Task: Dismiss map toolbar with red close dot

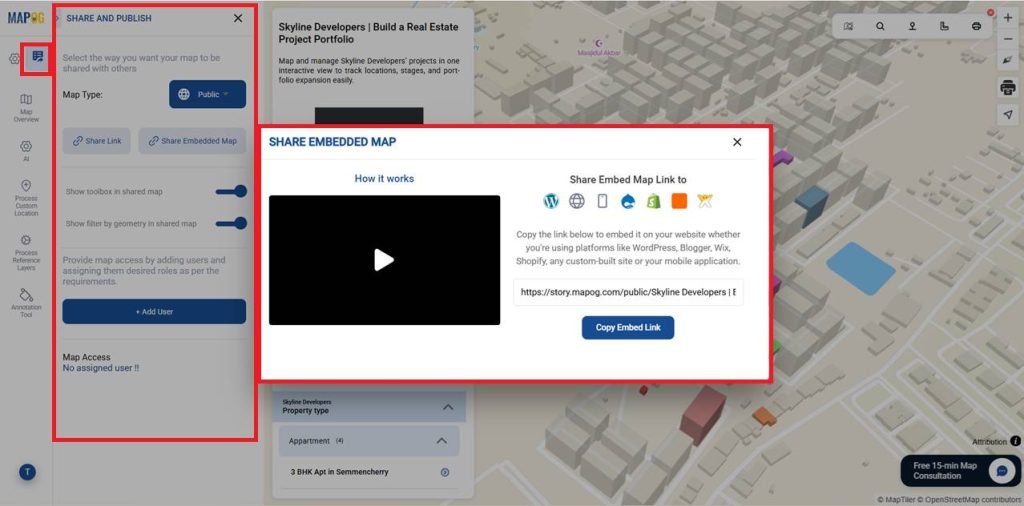Action: coord(991,12)
